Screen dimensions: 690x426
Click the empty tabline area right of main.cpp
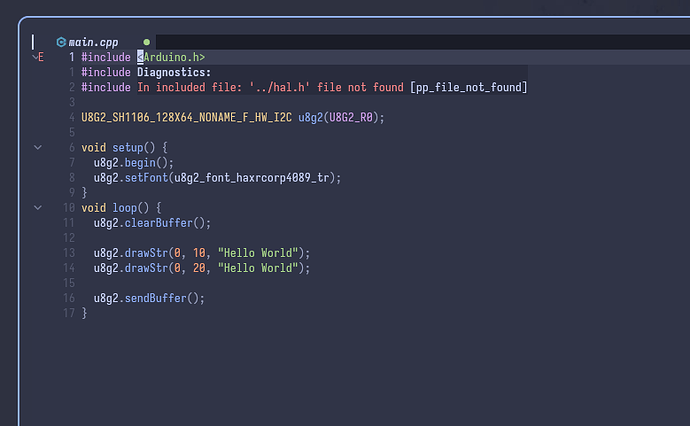(x=422, y=42)
